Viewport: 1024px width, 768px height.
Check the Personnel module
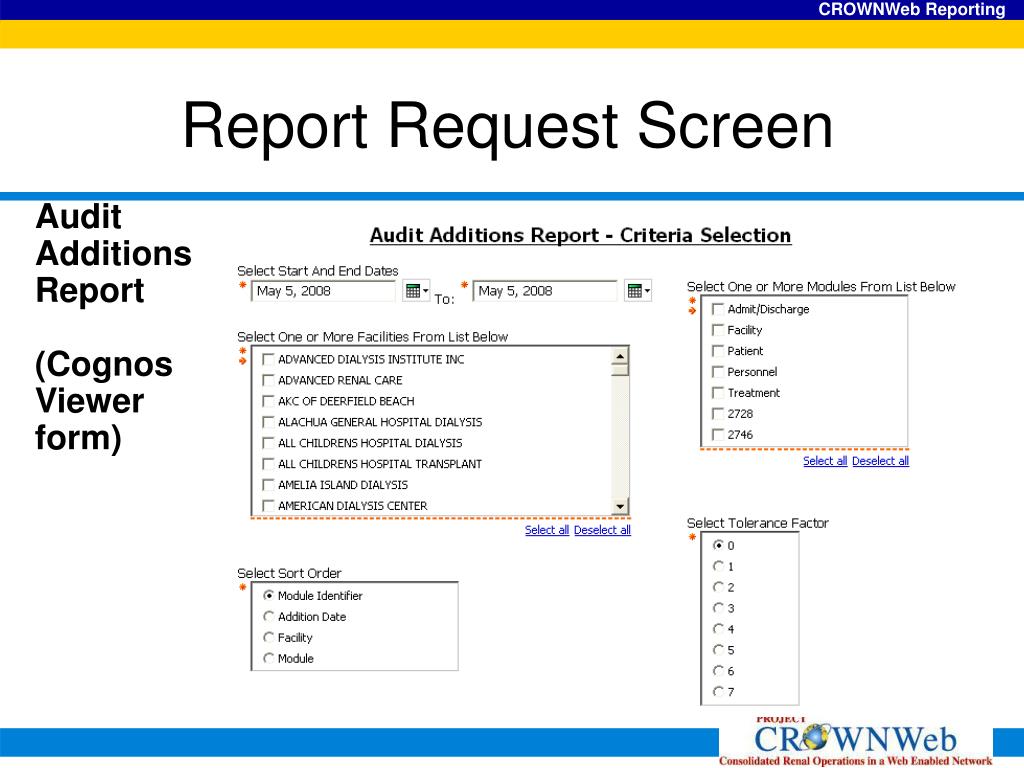coord(718,372)
